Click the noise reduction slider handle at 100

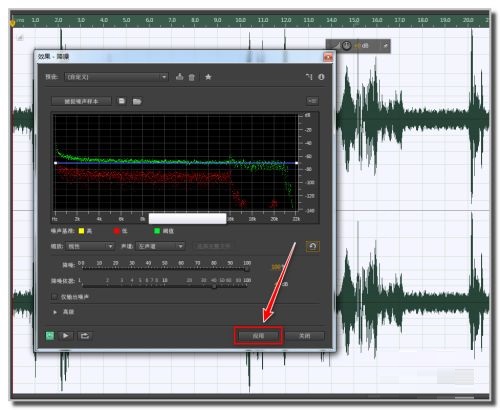247,268
